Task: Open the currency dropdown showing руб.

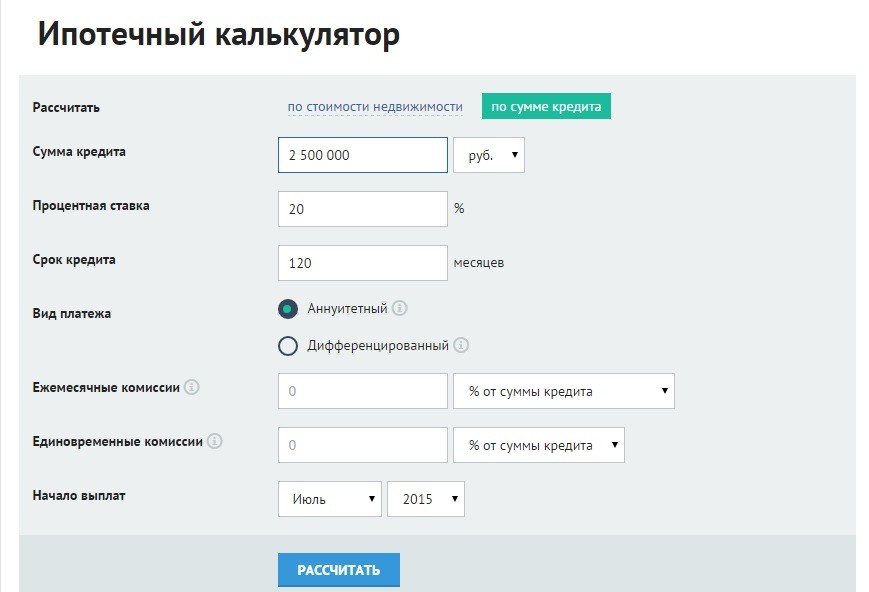Action: [x=489, y=154]
